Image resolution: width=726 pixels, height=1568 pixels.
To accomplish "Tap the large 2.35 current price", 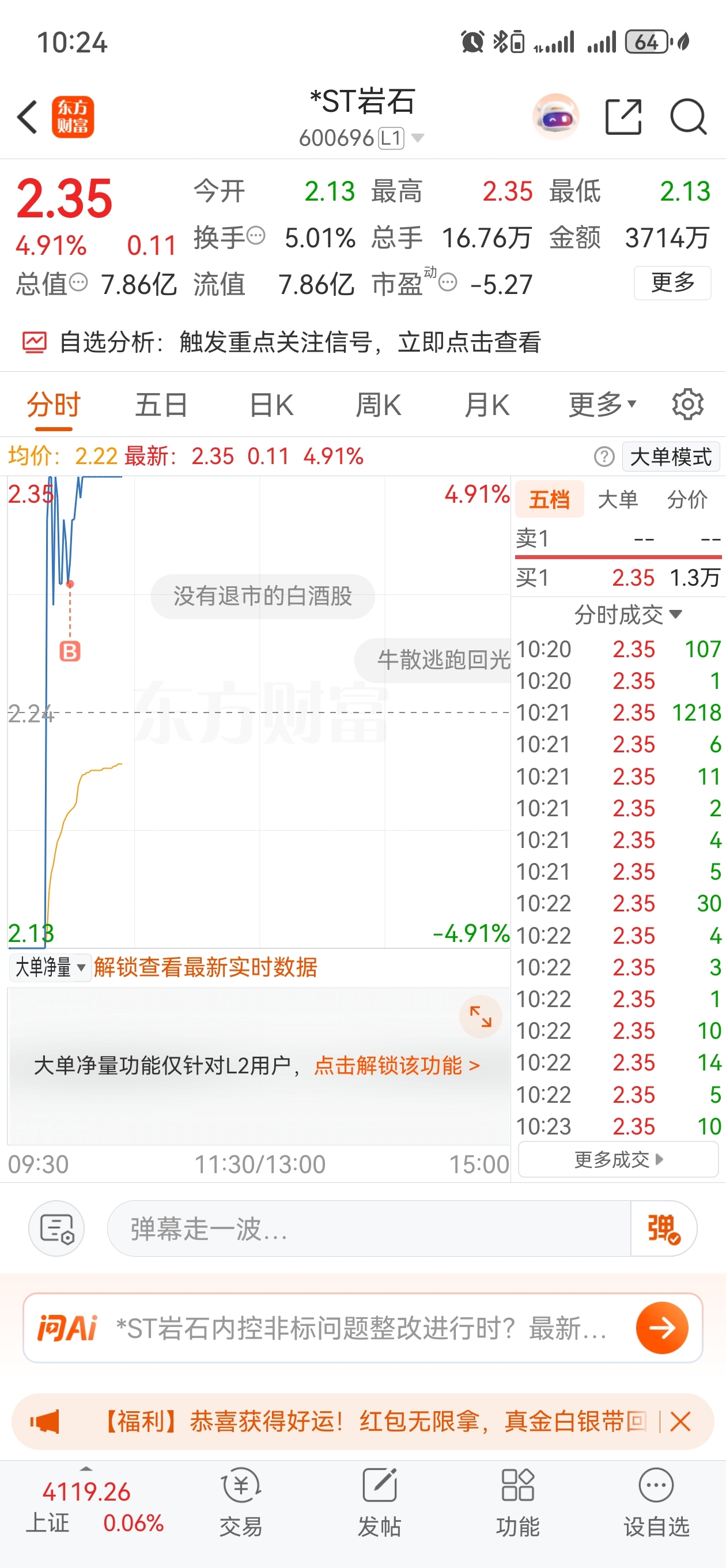I will coord(65,198).
